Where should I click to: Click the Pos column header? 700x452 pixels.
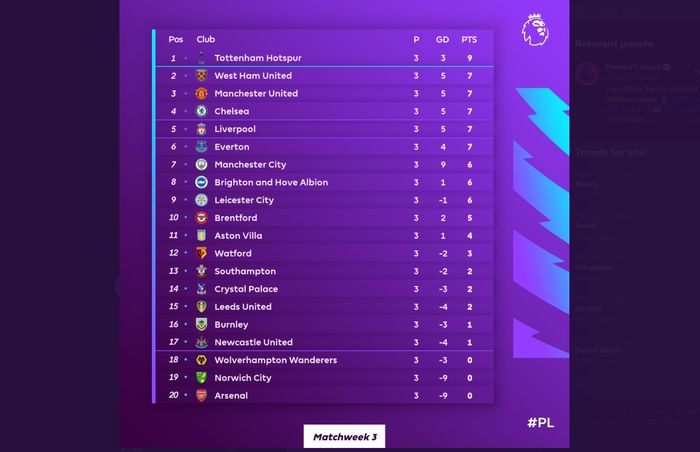176,39
